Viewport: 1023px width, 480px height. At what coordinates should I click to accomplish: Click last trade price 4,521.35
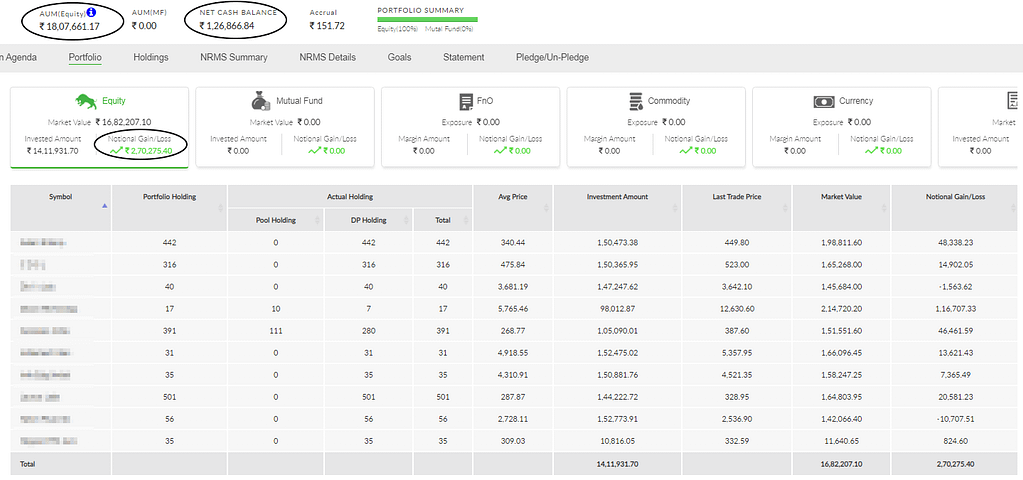(x=737, y=376)
